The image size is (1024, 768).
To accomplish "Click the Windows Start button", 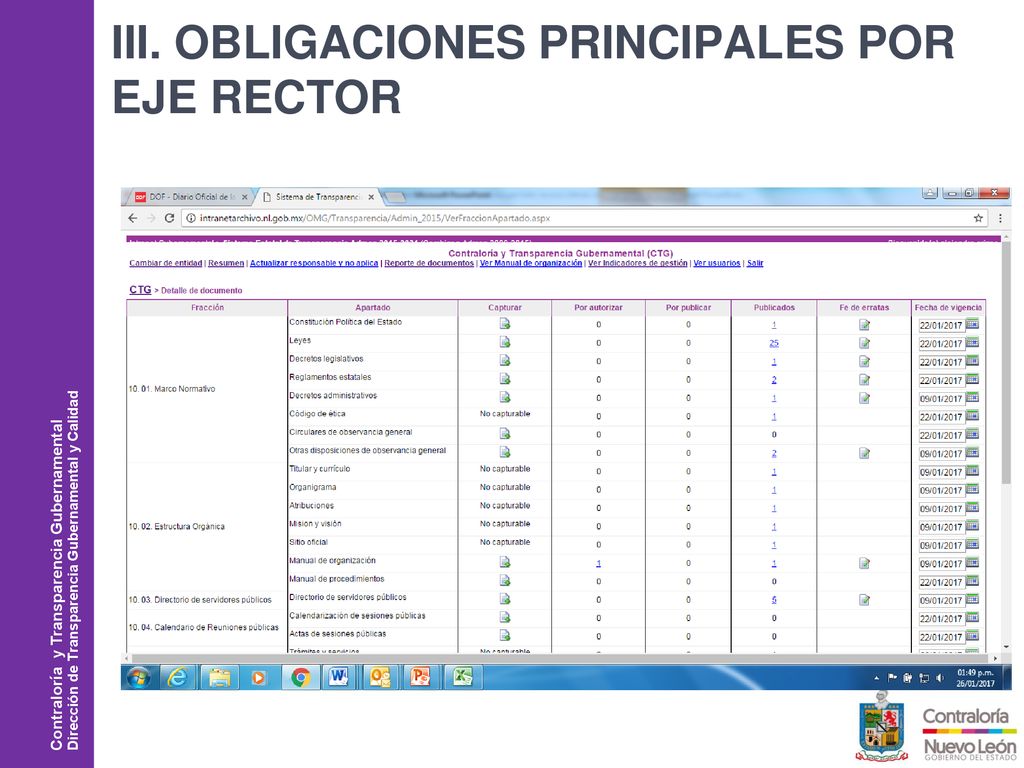I will (138, 678).
